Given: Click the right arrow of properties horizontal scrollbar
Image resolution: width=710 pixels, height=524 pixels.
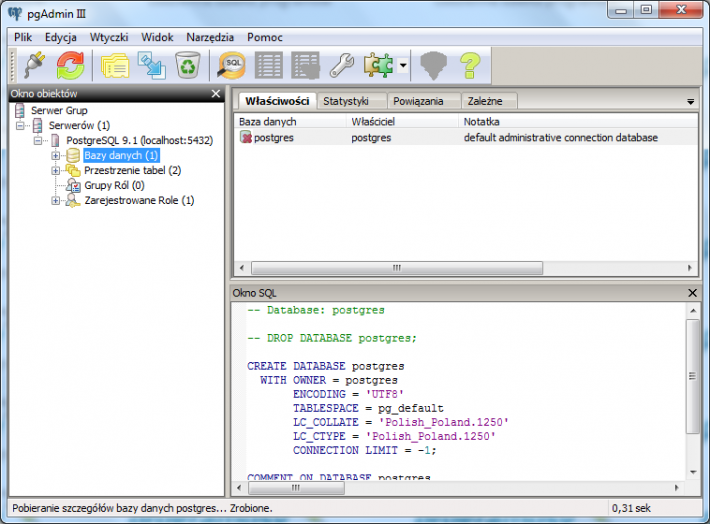Looking at the screenshot, I should tap(690, 268).
